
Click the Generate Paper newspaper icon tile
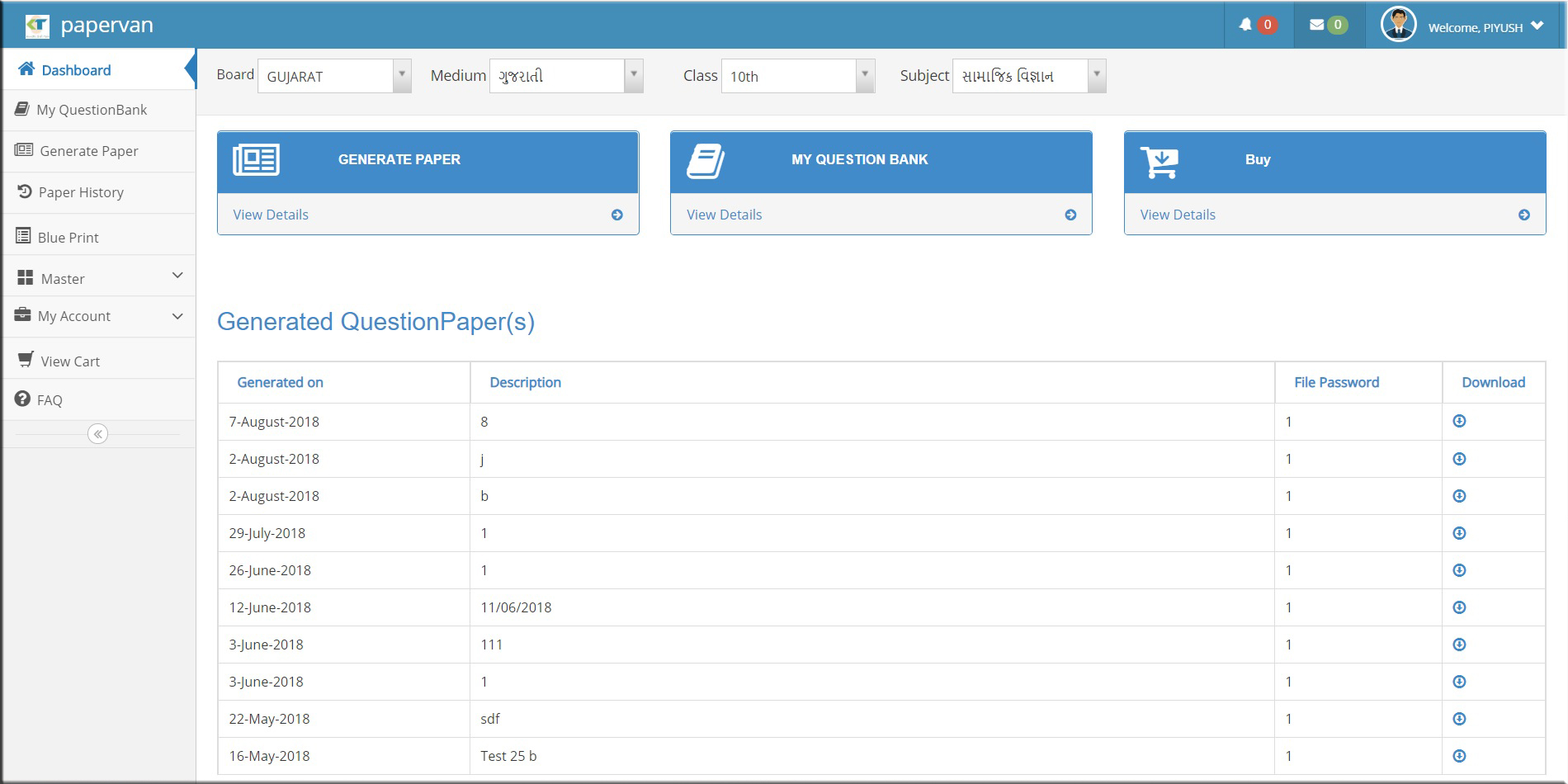click(257, 160)
